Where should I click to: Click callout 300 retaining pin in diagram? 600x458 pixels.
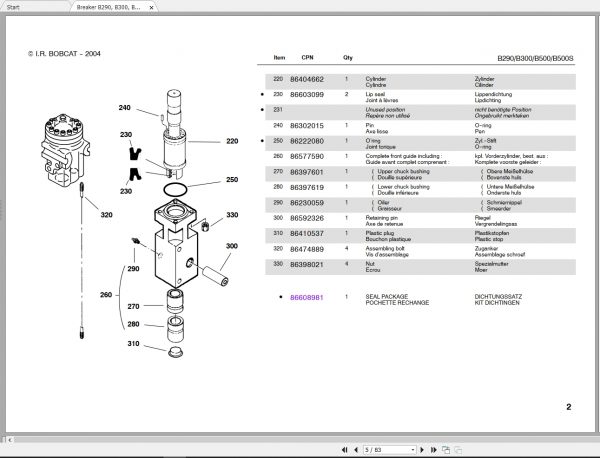pyautogui.click(x=232, y=246)
